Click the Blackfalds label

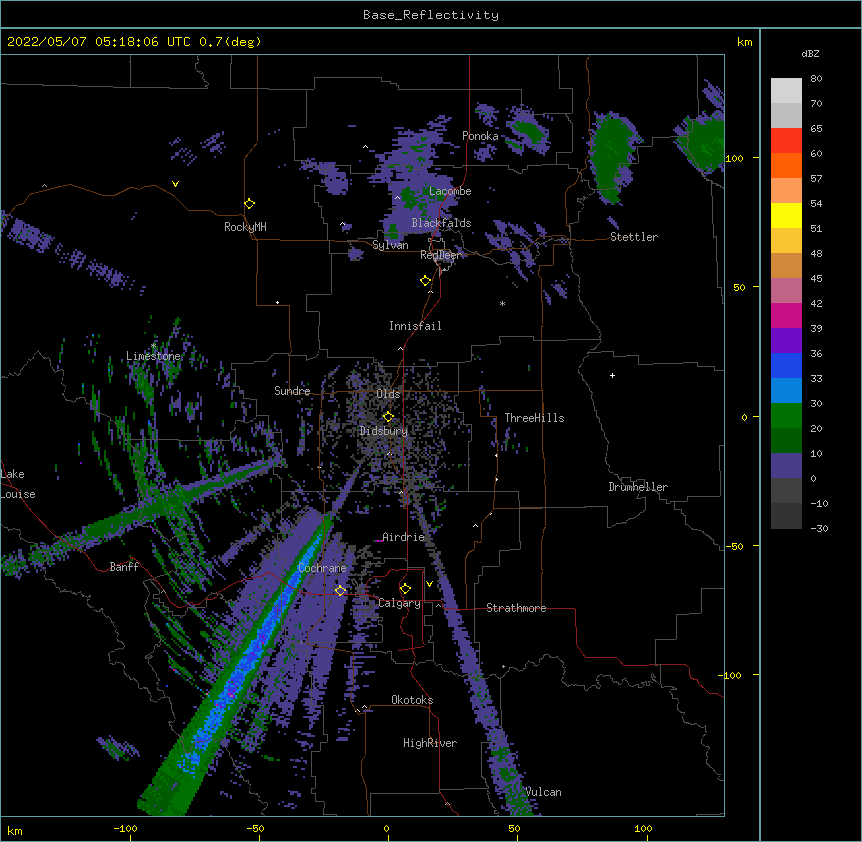point(441,223)
